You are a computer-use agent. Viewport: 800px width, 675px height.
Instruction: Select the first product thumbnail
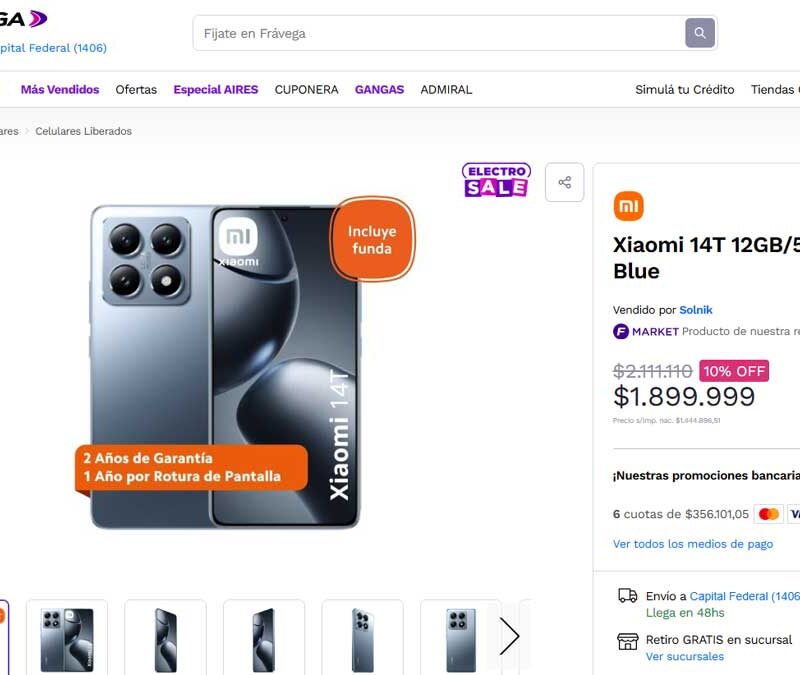coord(67,636)
